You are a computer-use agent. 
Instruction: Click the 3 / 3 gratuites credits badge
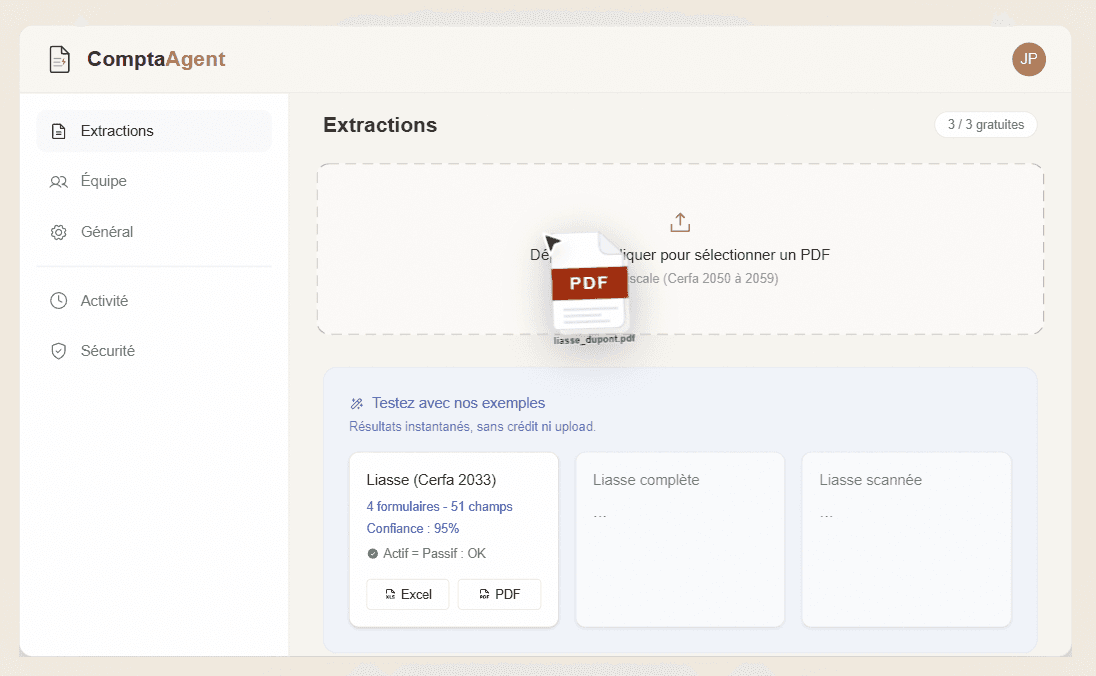985,124
